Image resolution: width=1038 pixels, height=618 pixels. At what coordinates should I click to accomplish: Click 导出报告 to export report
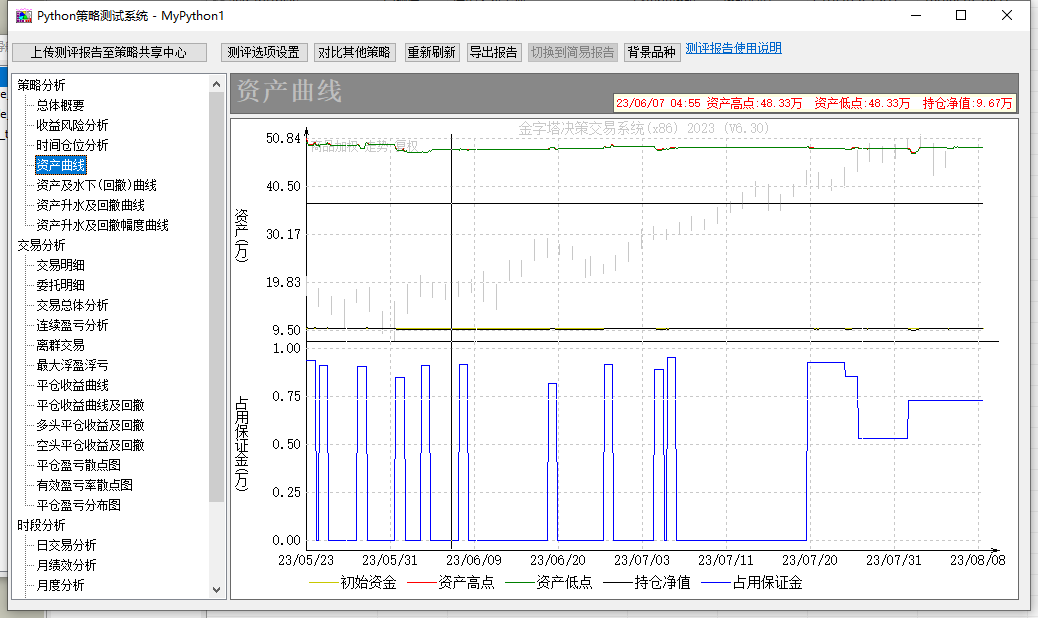(x=493, y=52)
